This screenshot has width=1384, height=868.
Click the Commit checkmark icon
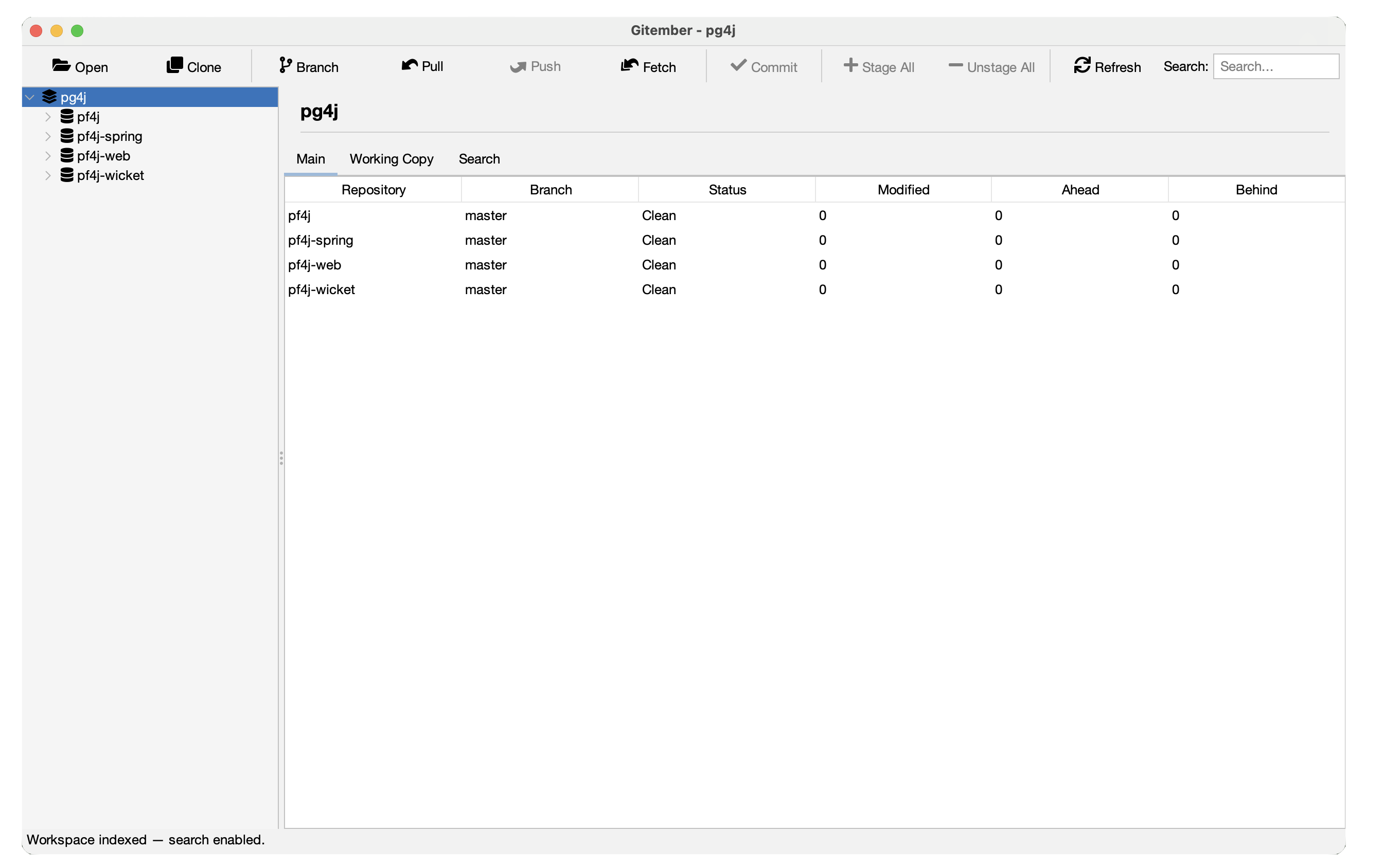click(x=738, y=65)
